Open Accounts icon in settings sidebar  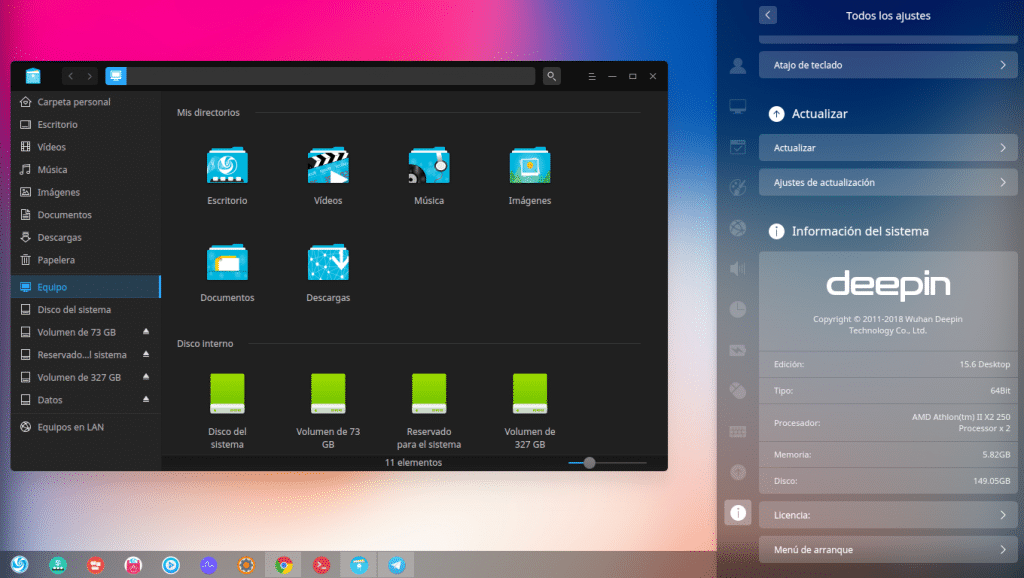click(x=738, y=65)
